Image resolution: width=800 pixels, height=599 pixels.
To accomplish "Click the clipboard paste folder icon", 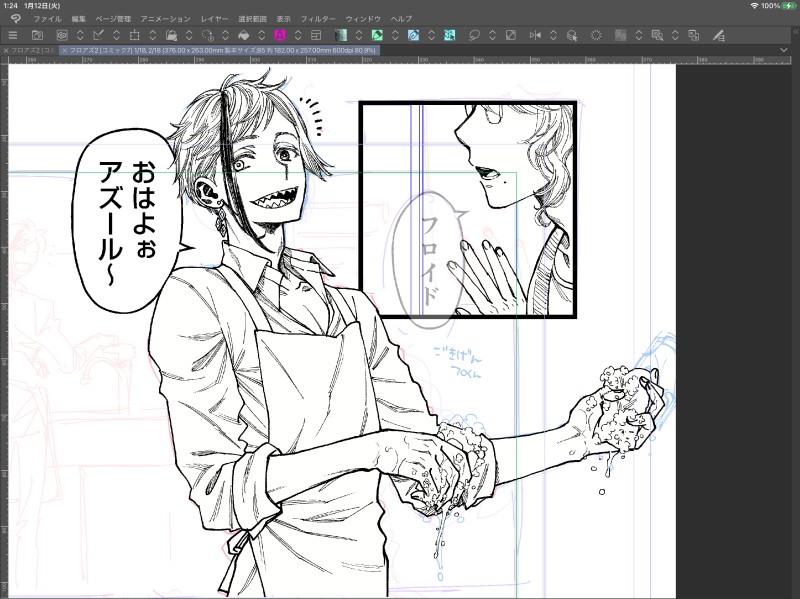I will (x=171, y=35).
